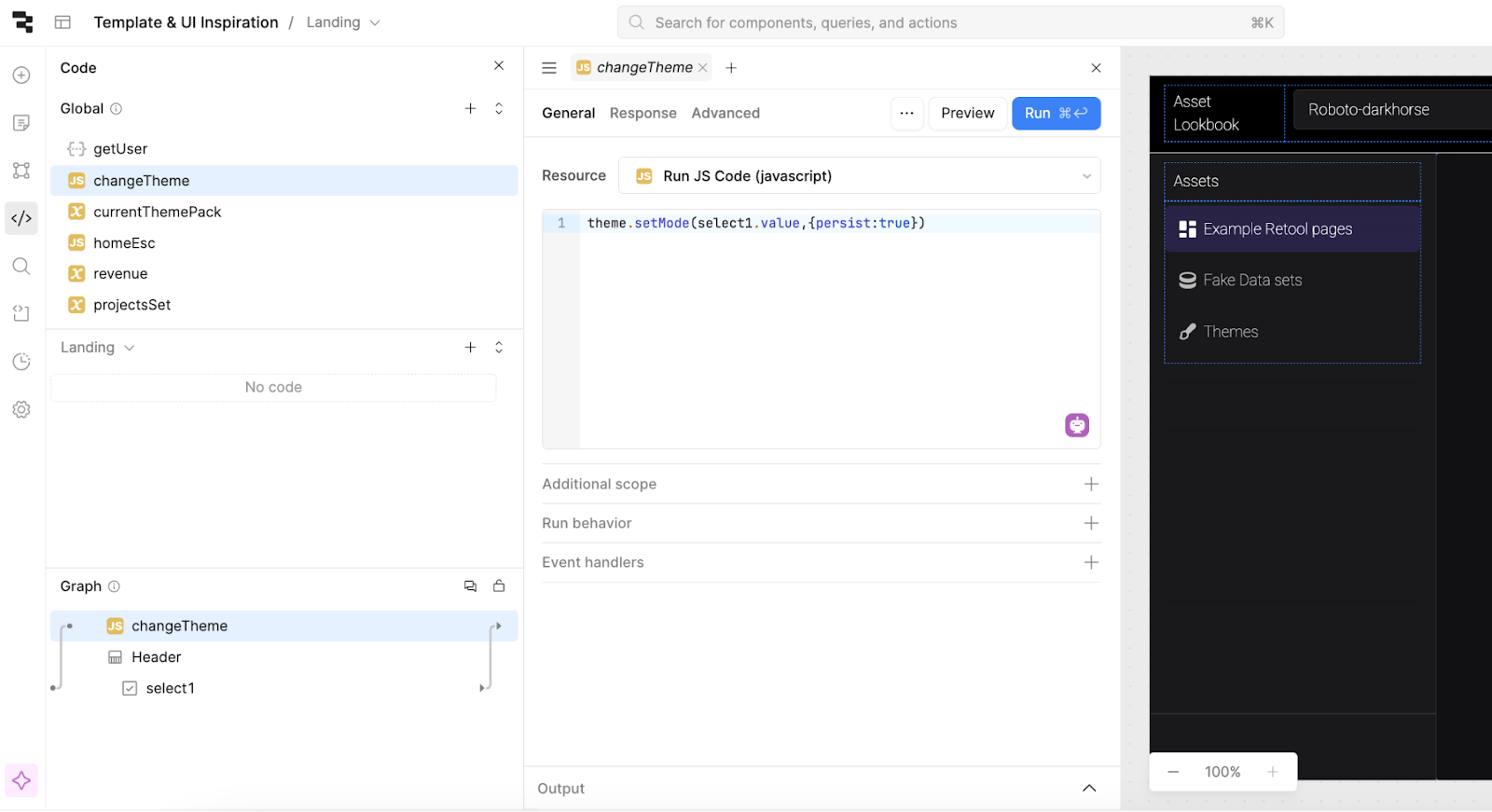Expand changeTheme graph row arrow
This screenshot has height=812, width=1492.
pos(498,626)
